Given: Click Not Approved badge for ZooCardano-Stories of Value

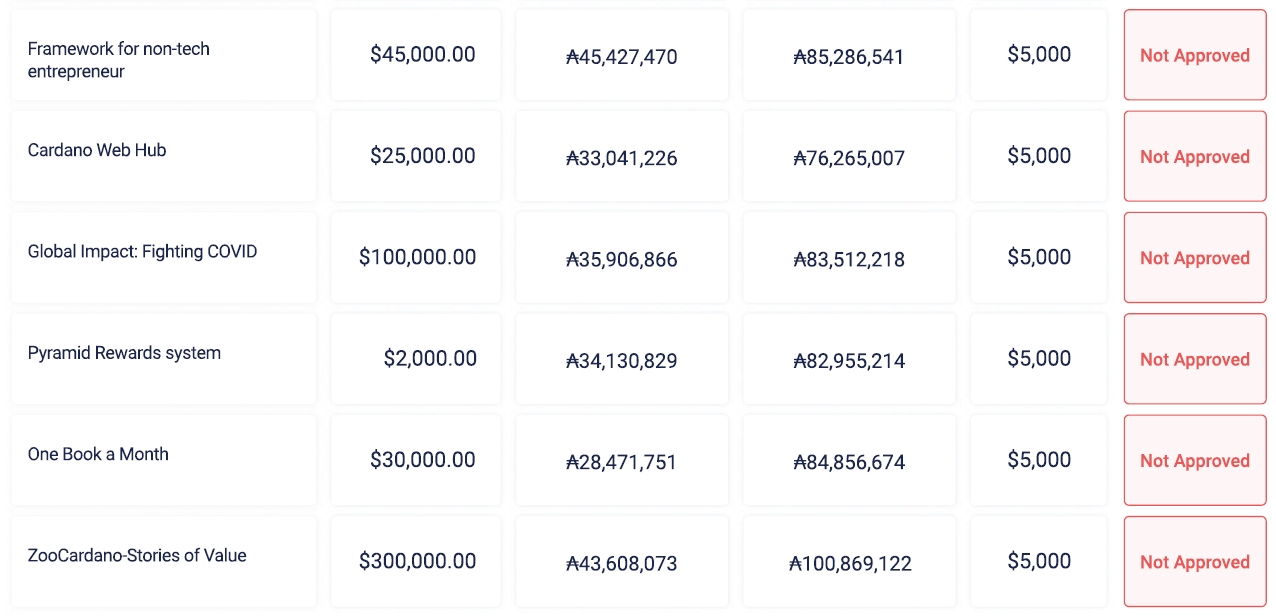Looking at the screenshot, I should tap(1195, 562).
